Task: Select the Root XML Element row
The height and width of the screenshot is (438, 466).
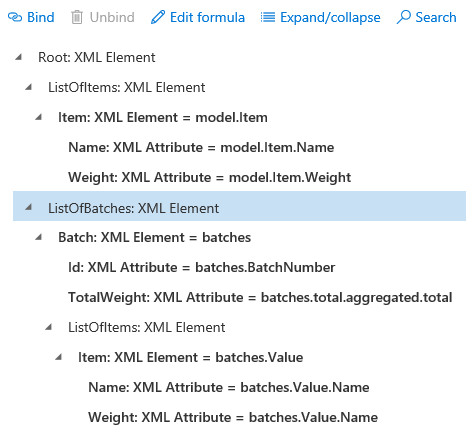Action: (97, 57)
